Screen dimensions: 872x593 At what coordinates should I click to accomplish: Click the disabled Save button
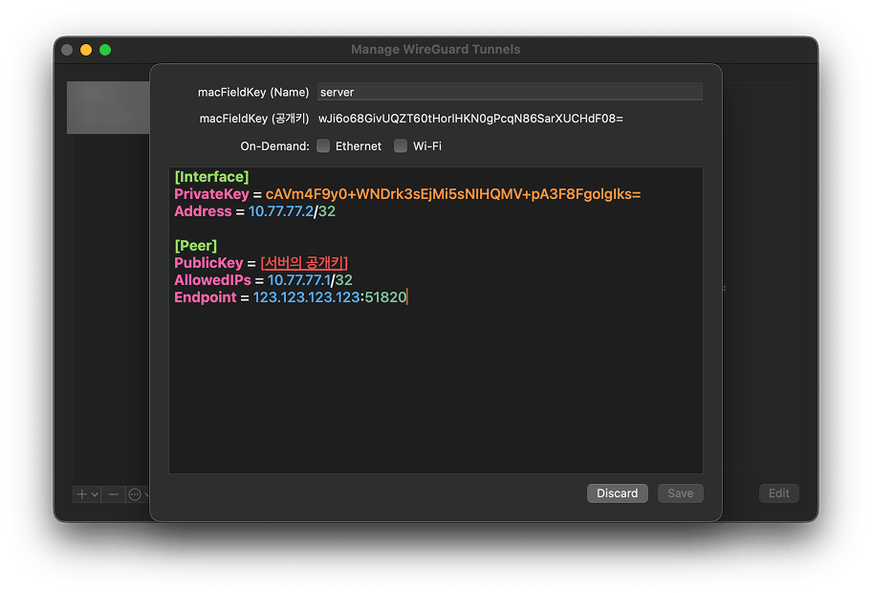click(x=680, y=493)
